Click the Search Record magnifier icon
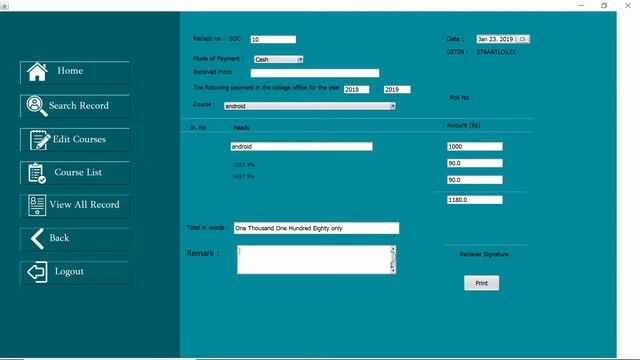The image size is (640, 360). tap(37, 106)
